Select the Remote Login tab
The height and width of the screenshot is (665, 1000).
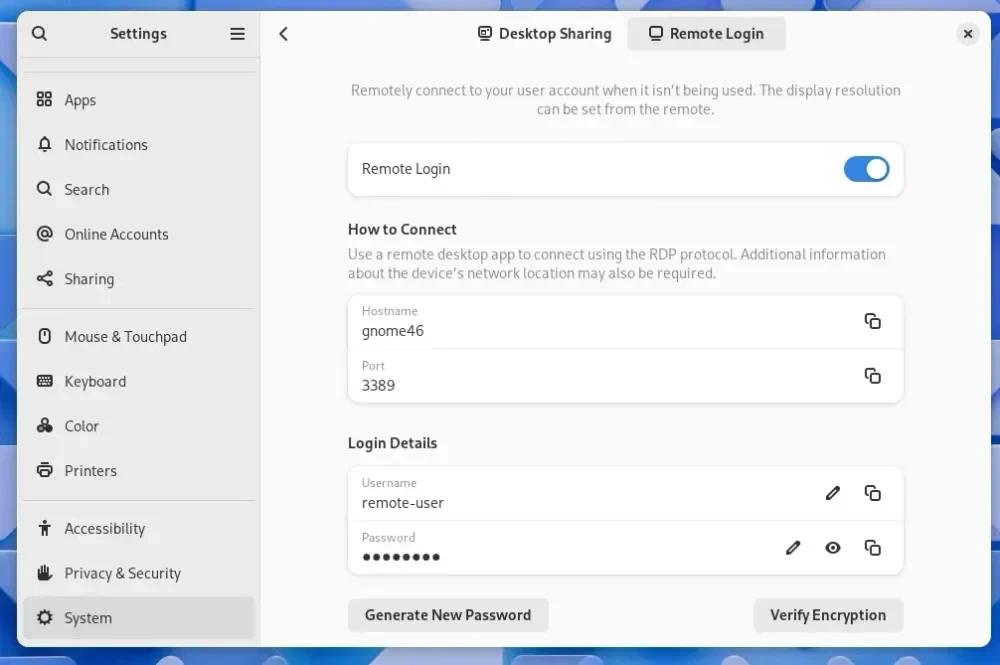706,34
